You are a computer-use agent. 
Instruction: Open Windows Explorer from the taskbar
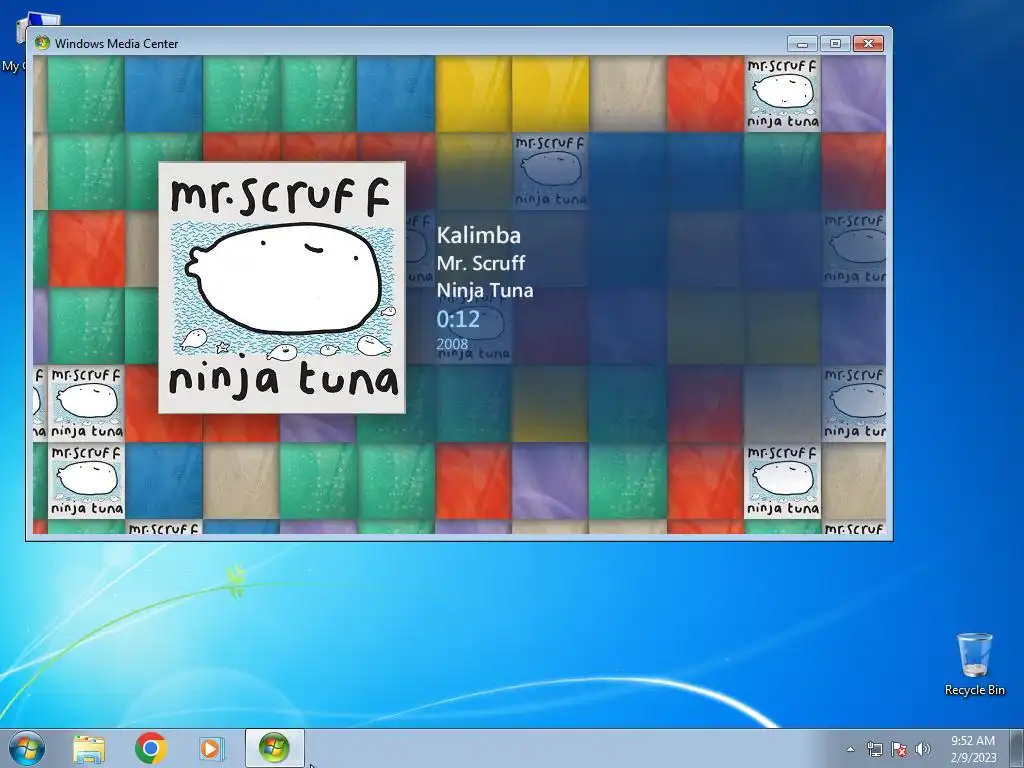89,748
